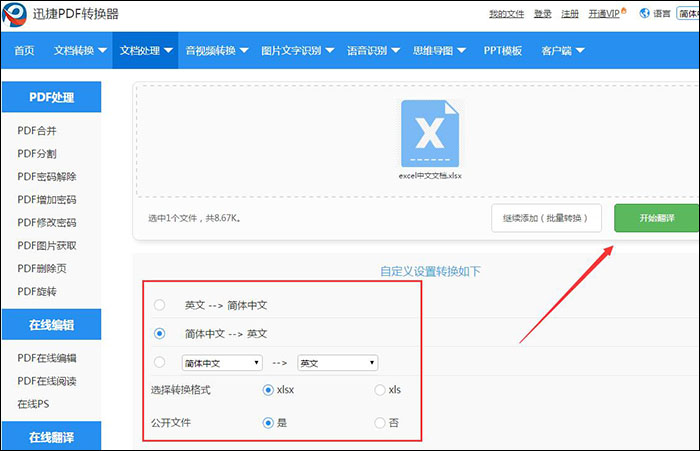This screenshot has height=451, width=700.
Task: Set 公开文件 to 否
Action: (380, 423)
